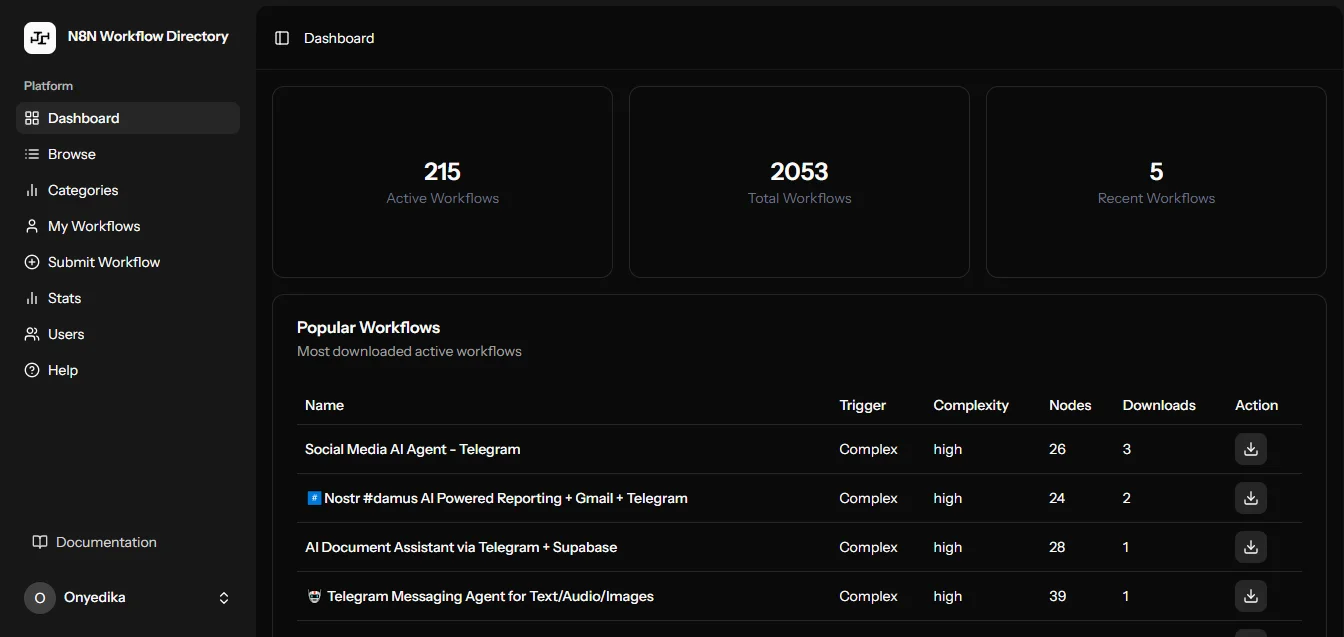1344x637 pixels.
Task: Click the Users people icon
Action: point(32,334)
